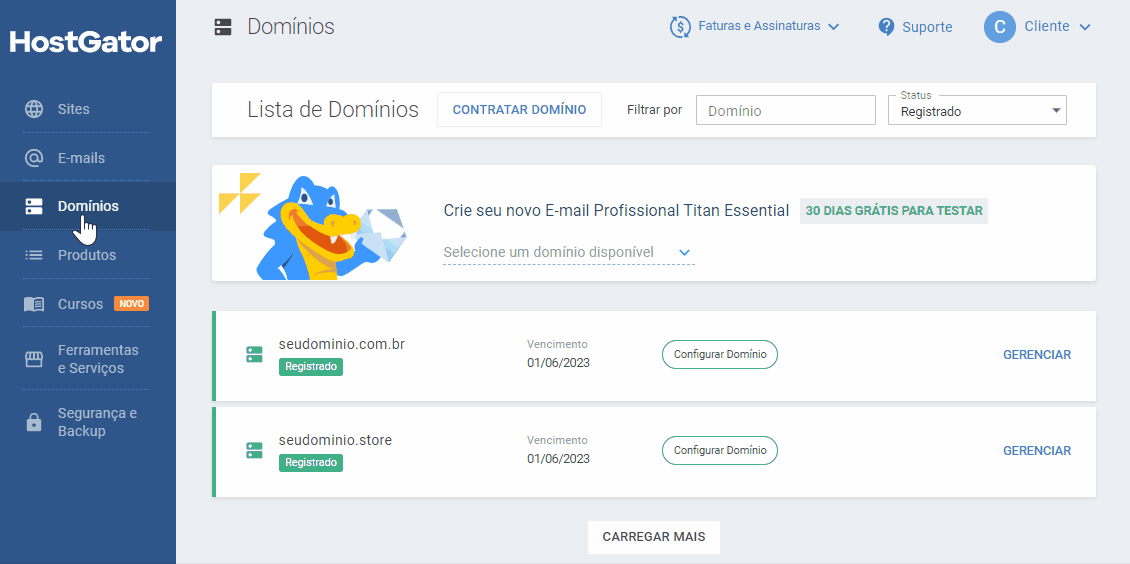The width and height of the screenshot is (1130, 564).
Task: Expand the Faturas e Assinaturas menu
Action: [755, 27]
